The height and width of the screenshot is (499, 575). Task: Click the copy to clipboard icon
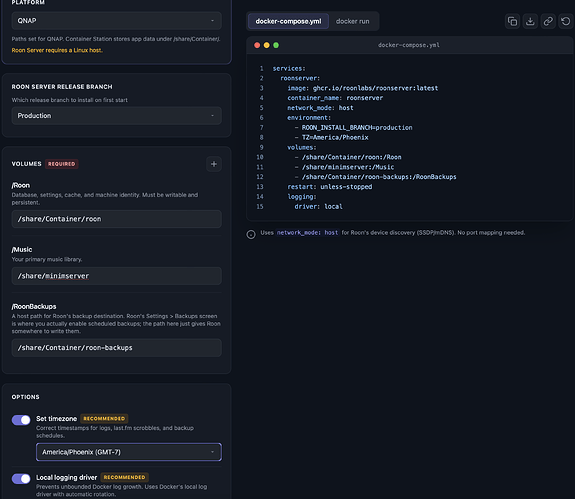point(512,21)
